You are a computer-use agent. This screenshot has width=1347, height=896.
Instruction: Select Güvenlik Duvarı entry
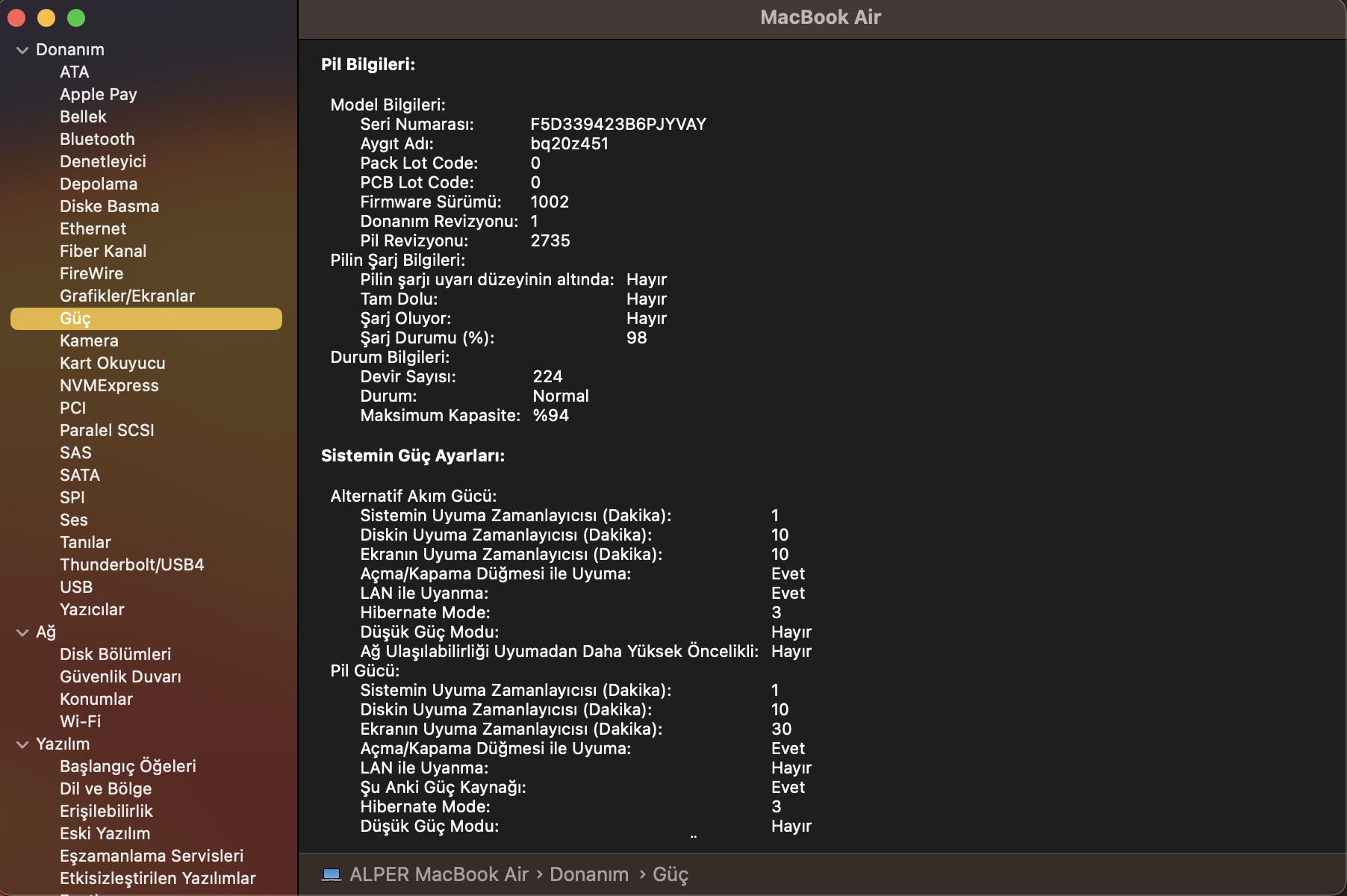(120, 677)
